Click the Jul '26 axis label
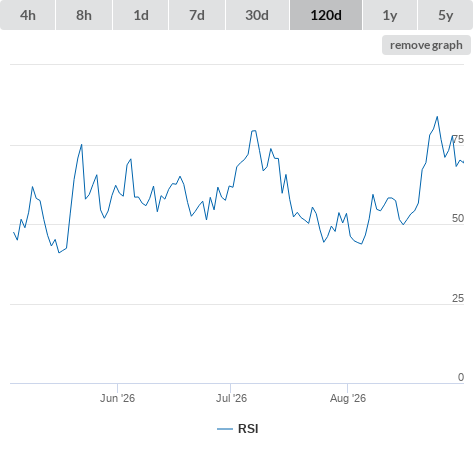This screenshot has height=455, width=474. (231, 398)
